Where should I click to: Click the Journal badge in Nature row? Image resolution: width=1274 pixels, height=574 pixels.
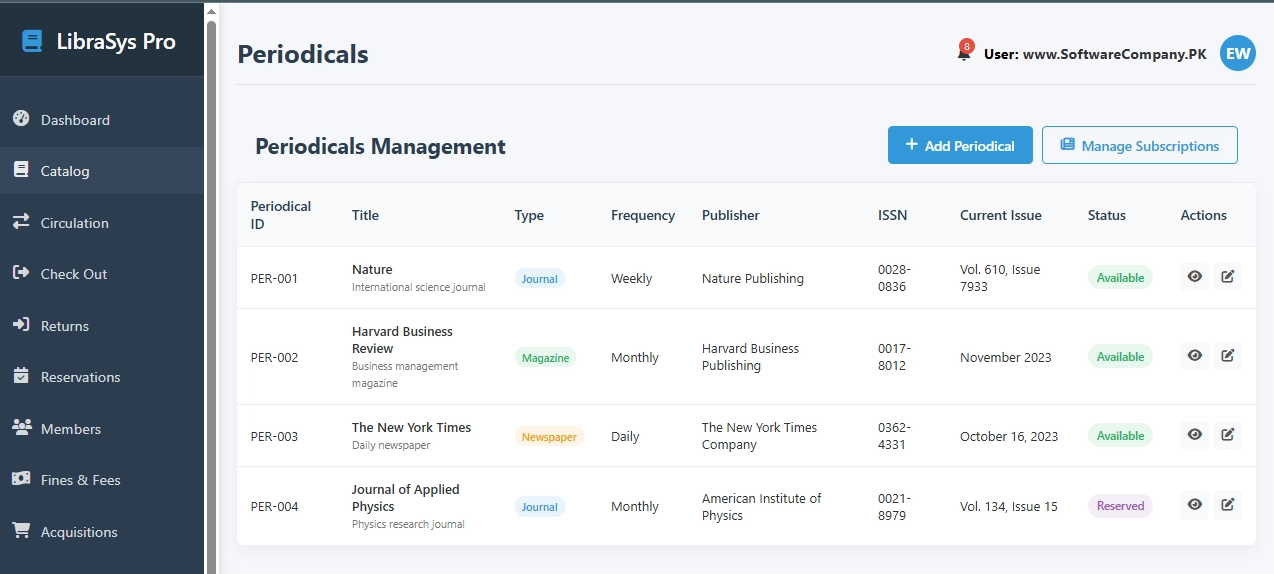point(540,278)
